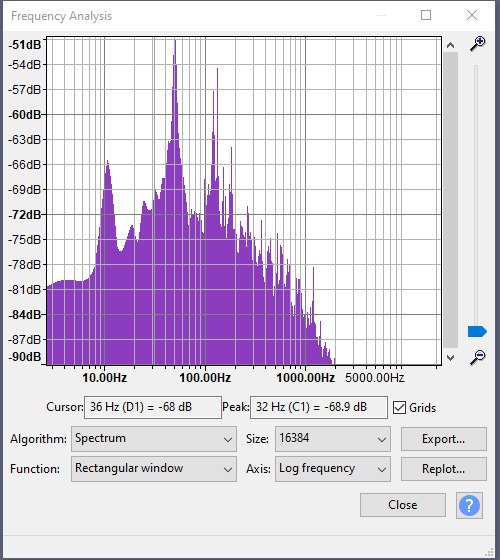
Task: Open the Algorithm dropdown showing Spectrum
Action: point(154,439)
